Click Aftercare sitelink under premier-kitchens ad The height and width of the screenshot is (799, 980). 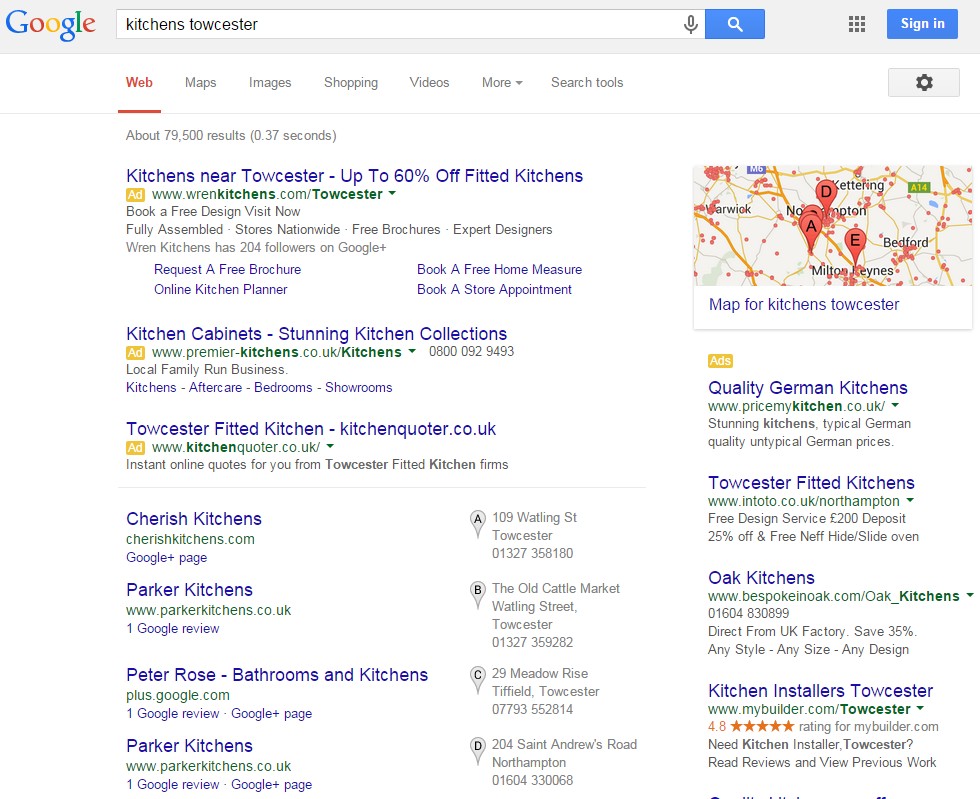pyautogui.click(x=215, y=388)
